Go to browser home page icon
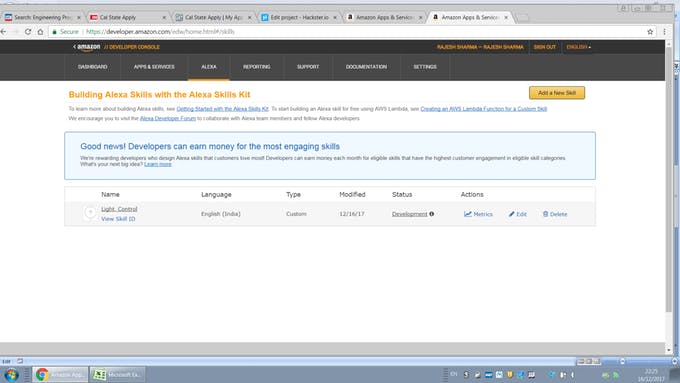The height and width of the screenshot is (383, 680). point(40,32)
